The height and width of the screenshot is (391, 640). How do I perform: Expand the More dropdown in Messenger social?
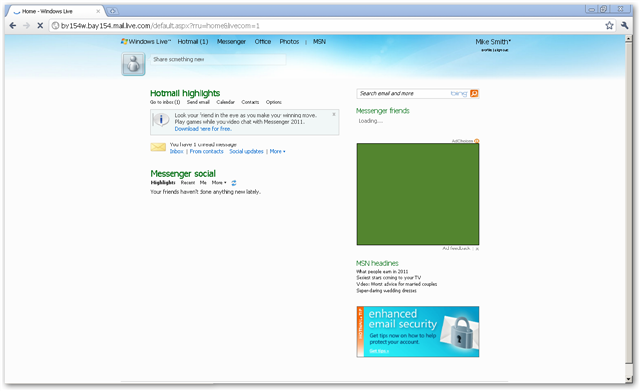coord(219,183)
